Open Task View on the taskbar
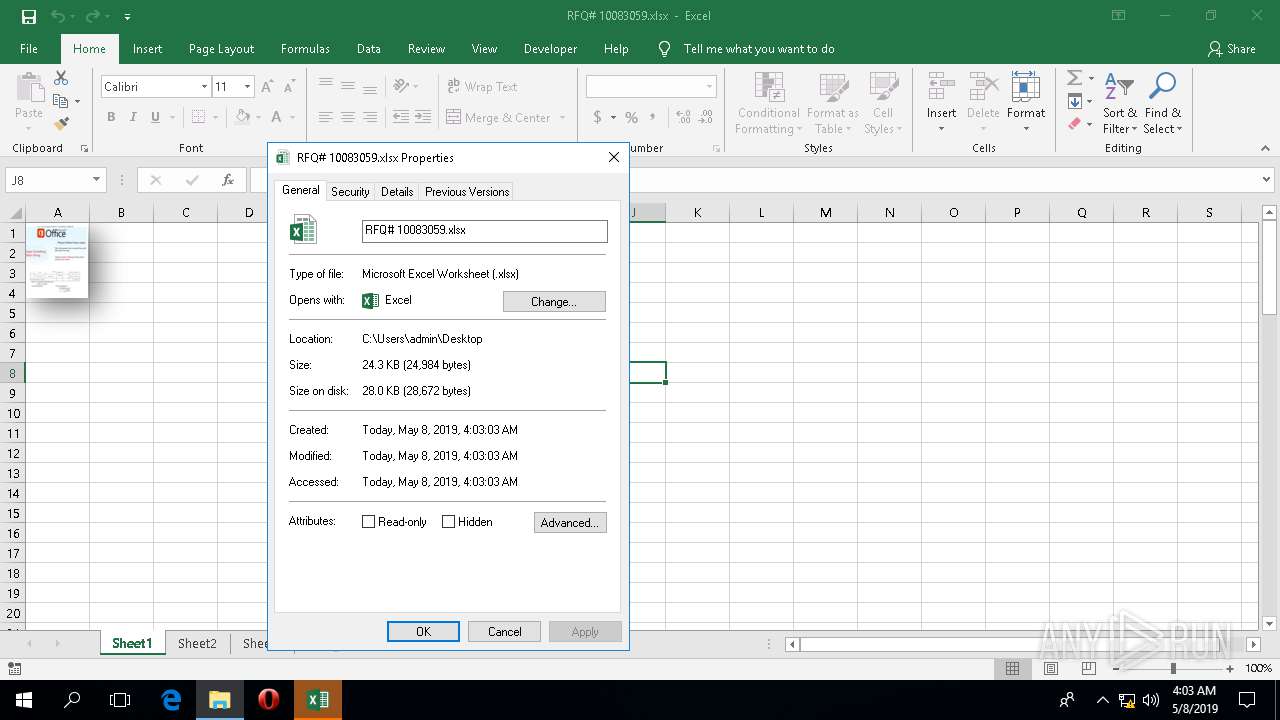Screen dimensions: 1280x720 point(120,700)
